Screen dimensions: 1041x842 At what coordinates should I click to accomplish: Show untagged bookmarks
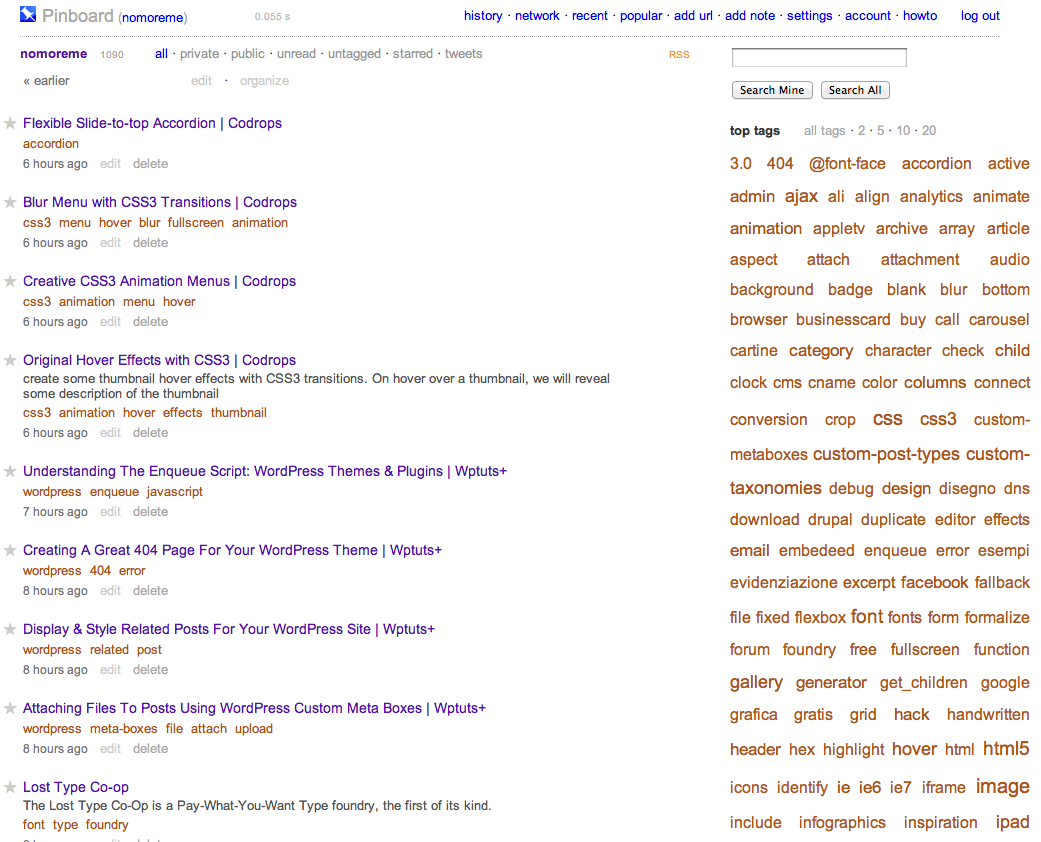click(x=354, y=54)
